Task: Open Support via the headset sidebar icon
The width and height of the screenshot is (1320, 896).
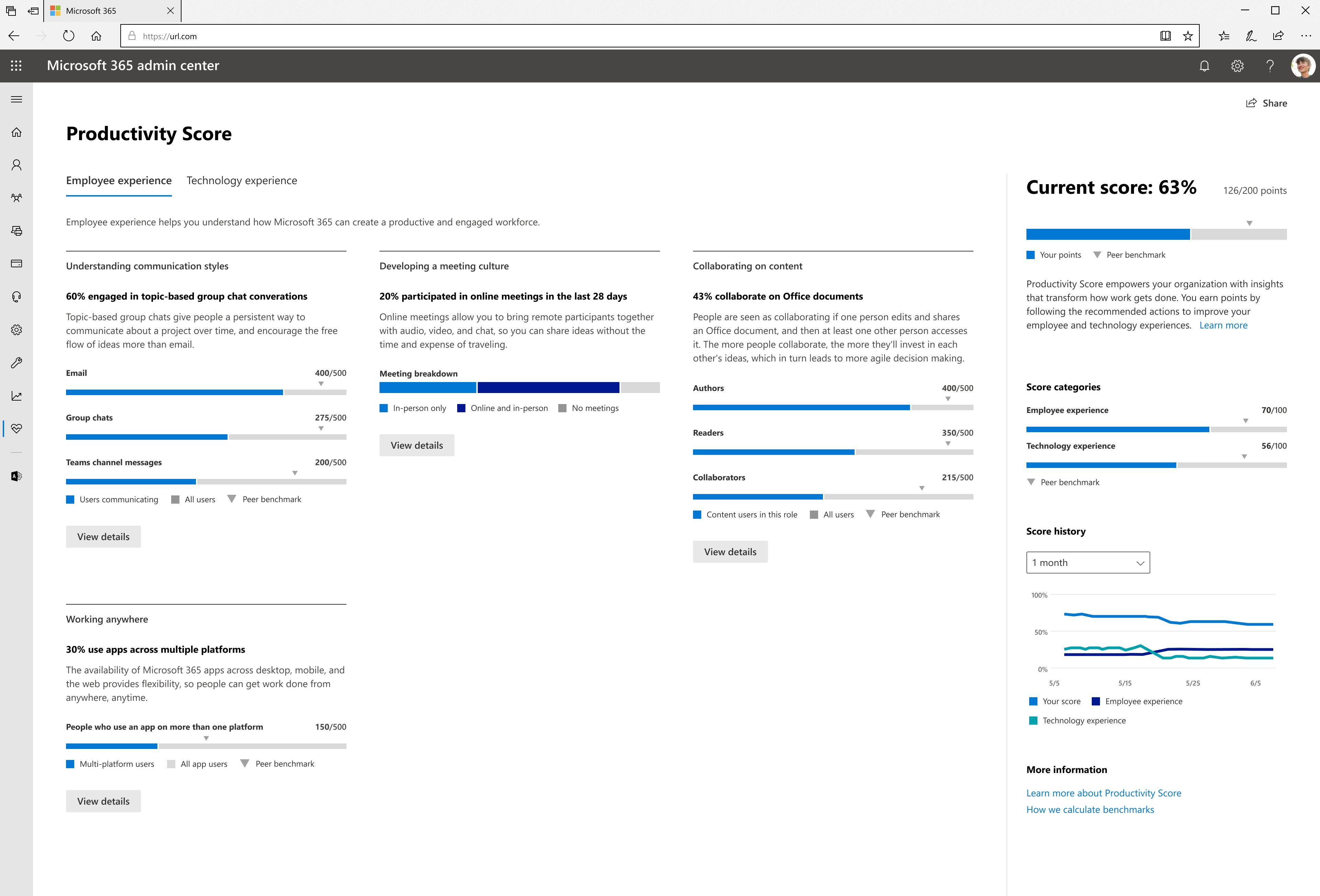Action: coord(16,296)
